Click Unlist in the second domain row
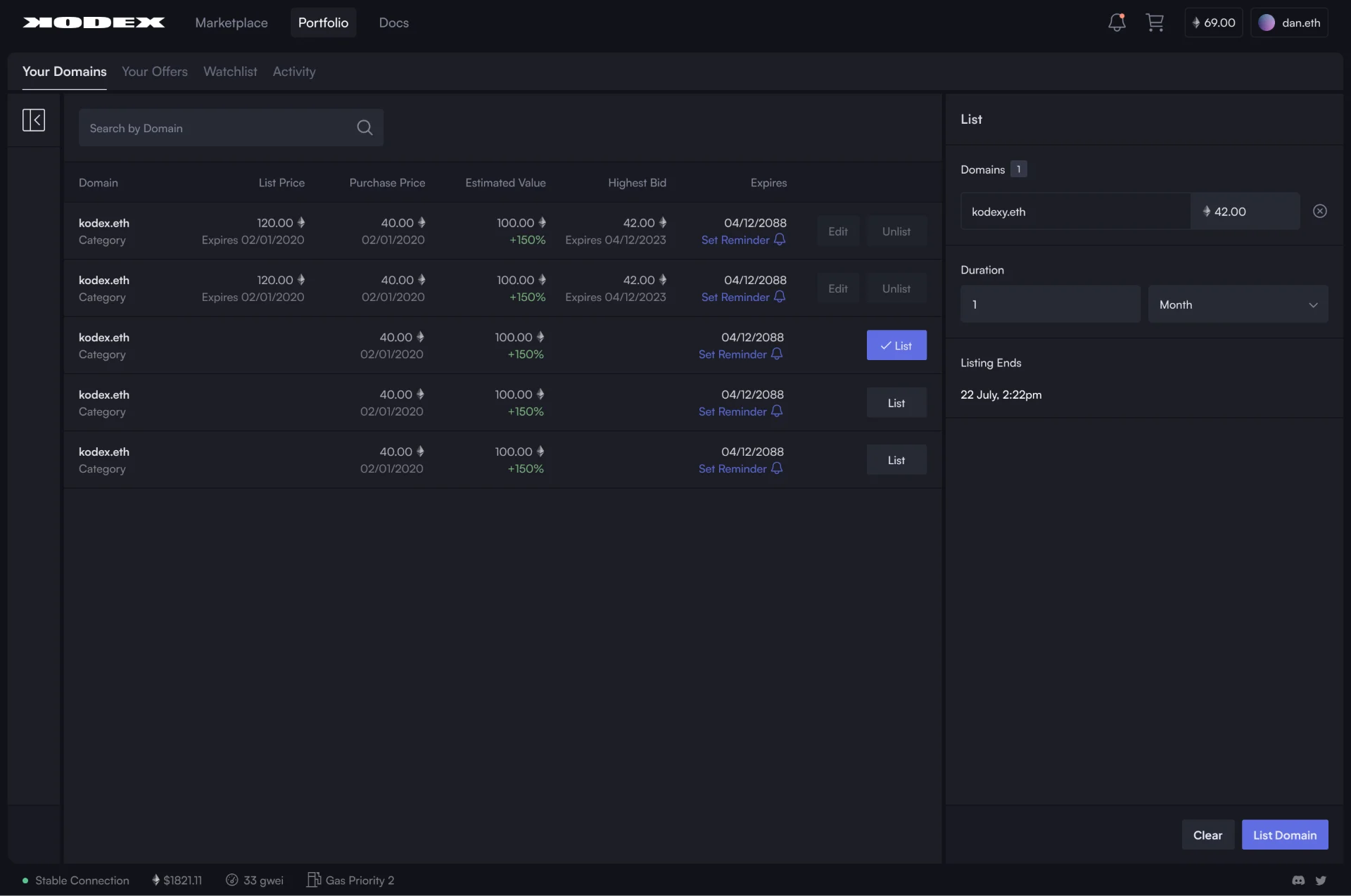1351x896 pixels. (x=896, y=288)
